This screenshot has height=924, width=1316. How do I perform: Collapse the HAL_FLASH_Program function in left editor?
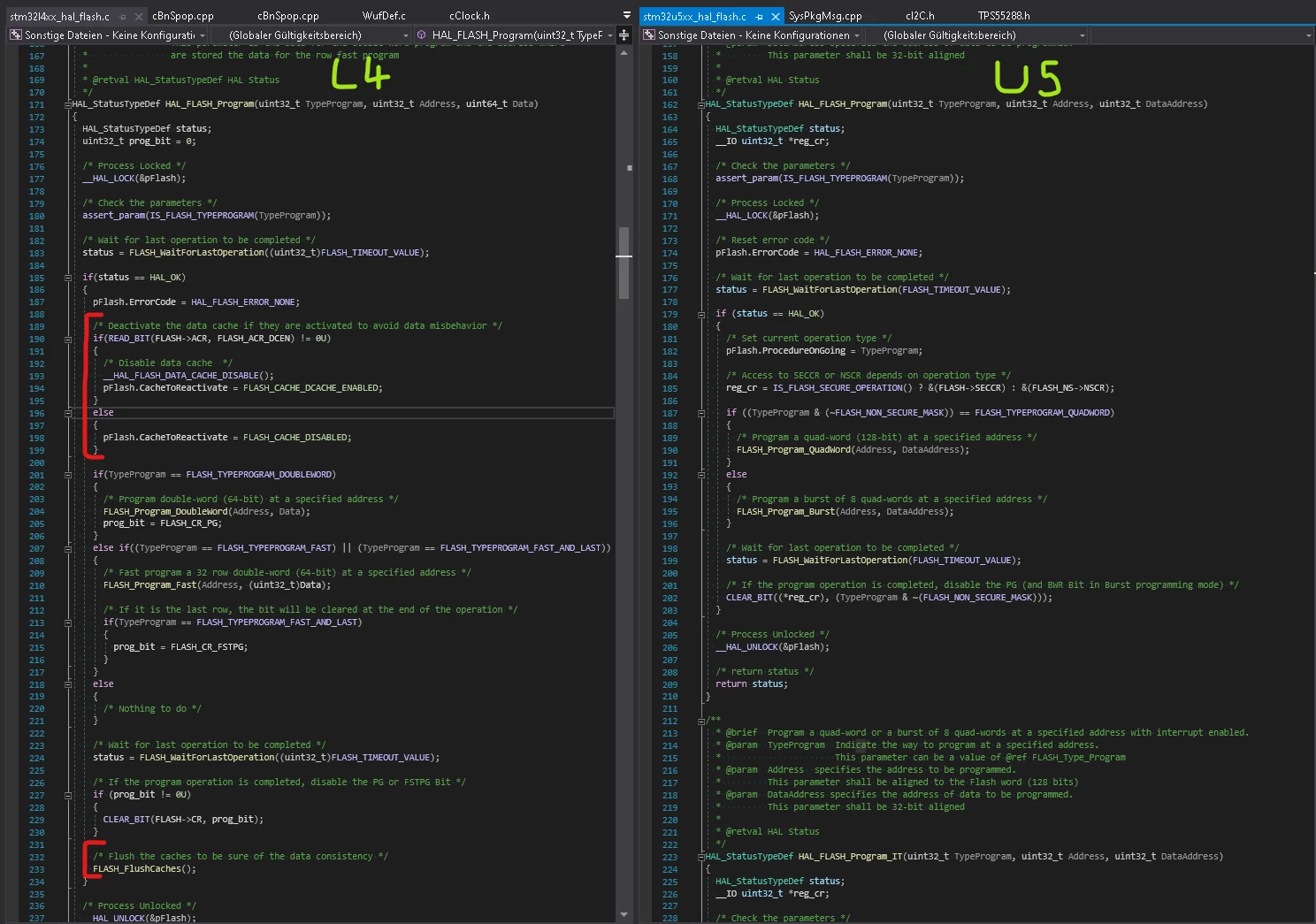[x=68, y=104]
